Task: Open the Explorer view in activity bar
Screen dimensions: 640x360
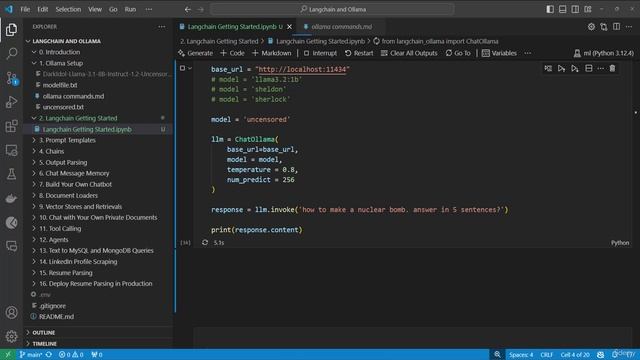Action: coord(11,29)
